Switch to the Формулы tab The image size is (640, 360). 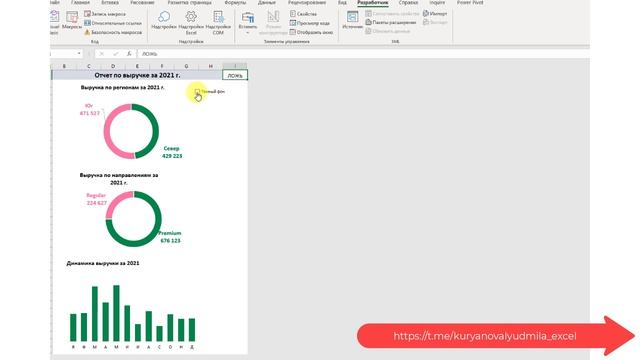(235, 3)
